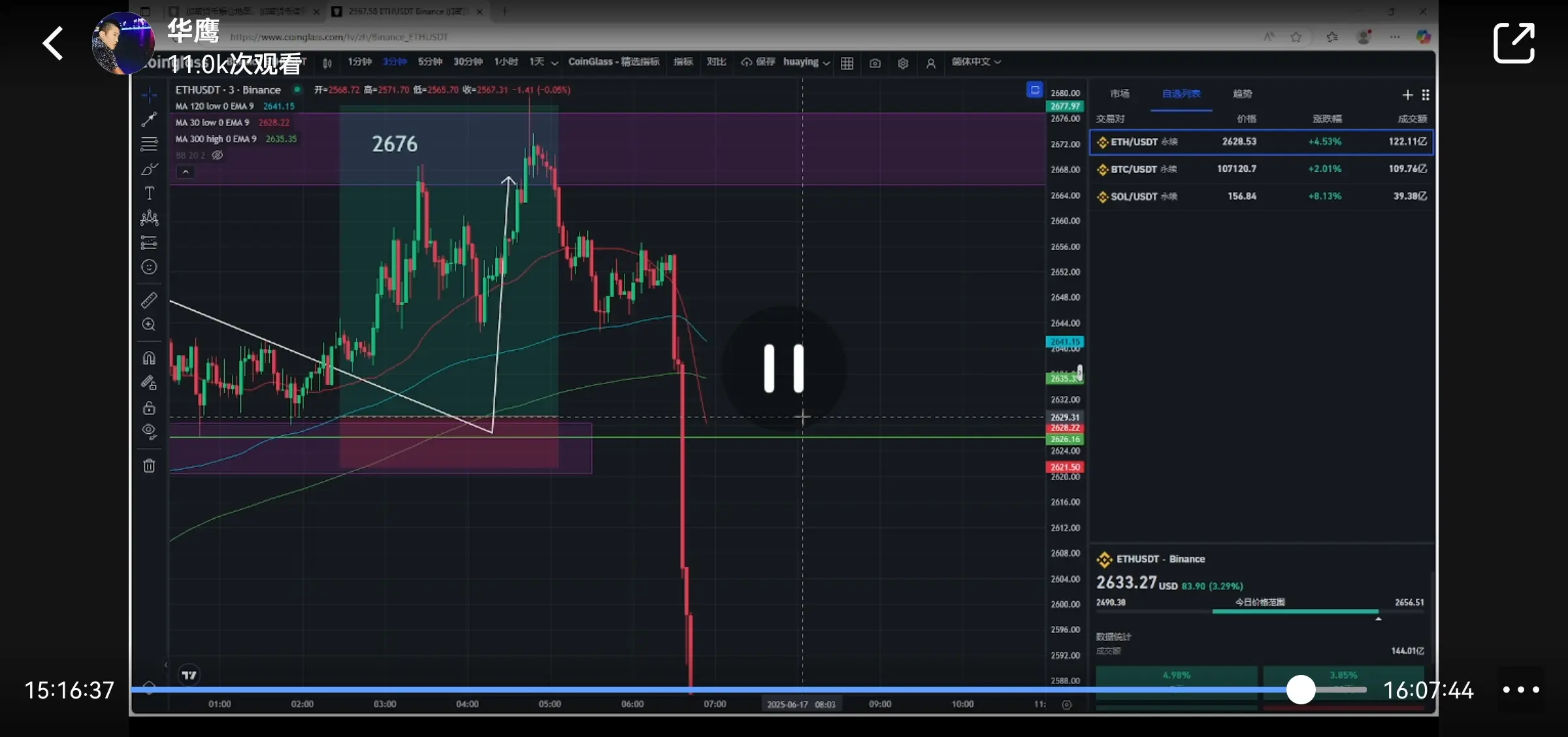Screen dimensions: 1568x737
Task: Switch to the 1小时 timeframe
Action: point(506,62)
